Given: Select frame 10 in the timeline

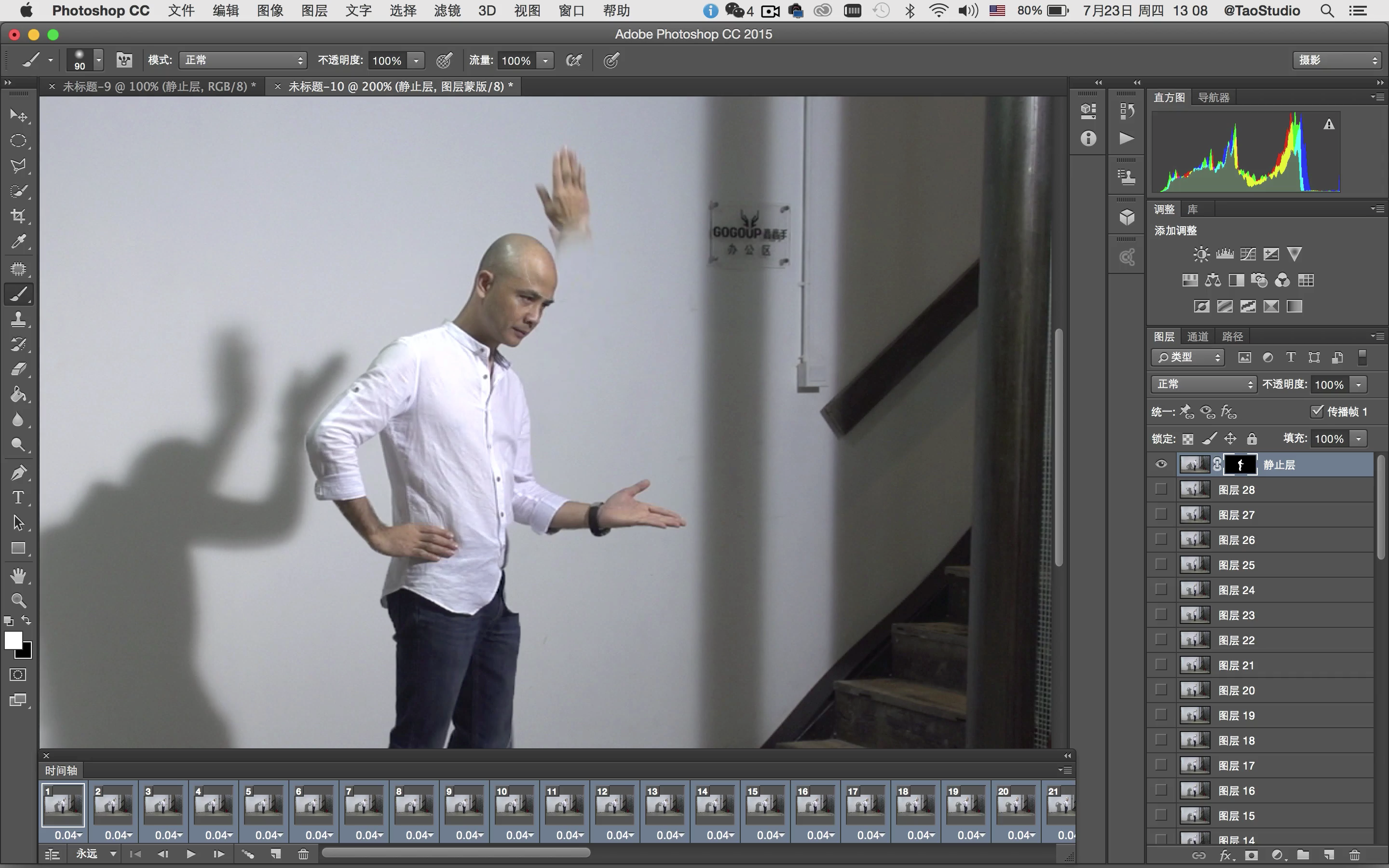Looking at the screenshot, I should (x=514, y=805).
